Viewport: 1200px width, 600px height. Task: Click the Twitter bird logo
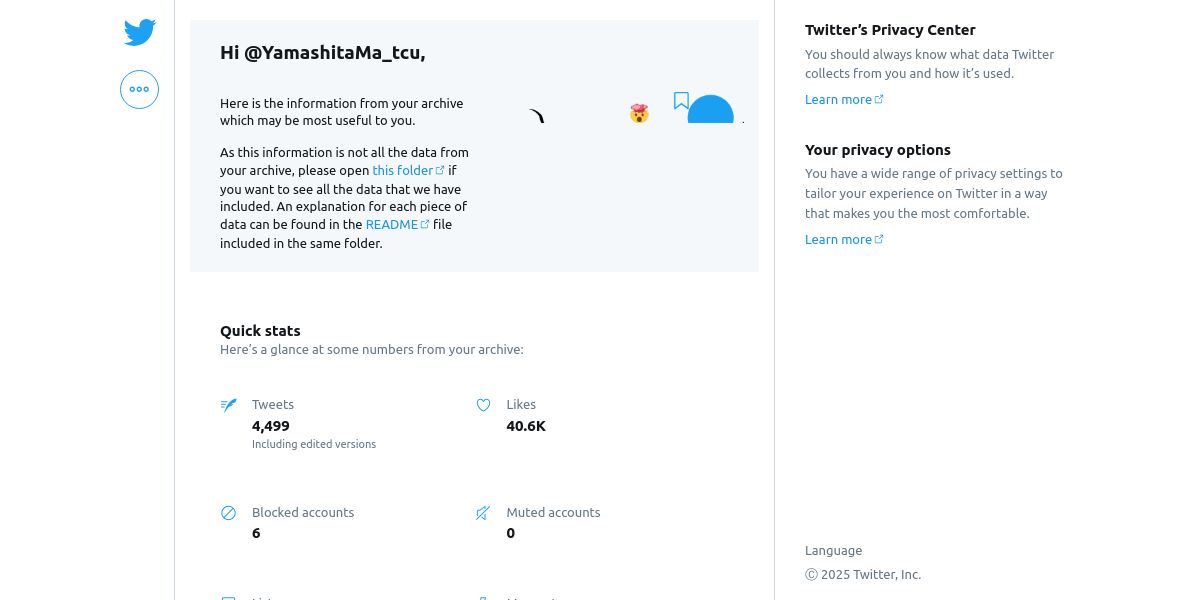pyautogui.click(x=139, y=33)
